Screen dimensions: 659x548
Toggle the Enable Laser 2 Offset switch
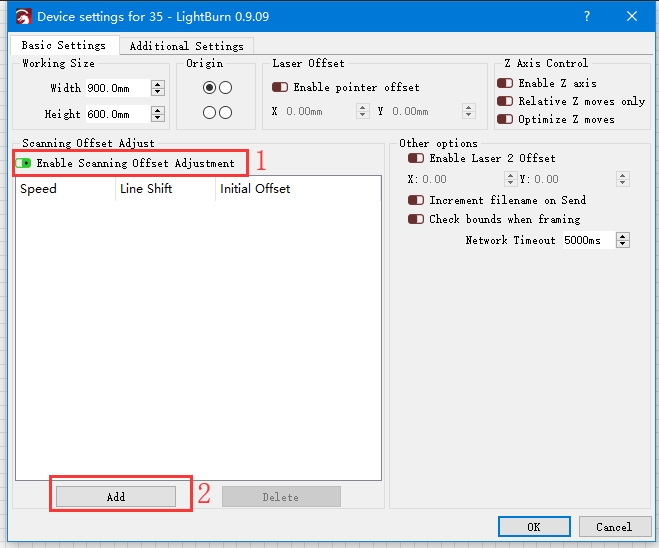[x=416, y=158]
